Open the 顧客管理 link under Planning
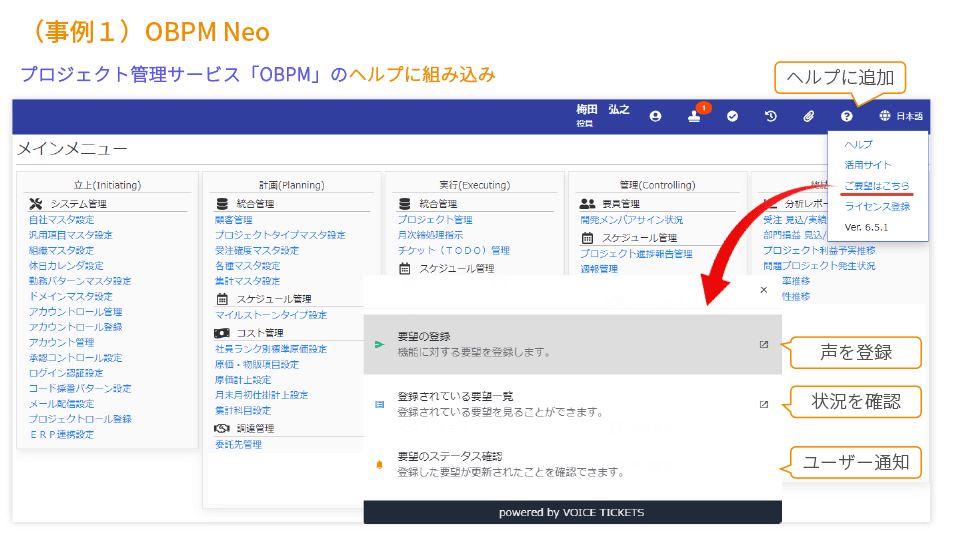960x540 pixels. 234,220
